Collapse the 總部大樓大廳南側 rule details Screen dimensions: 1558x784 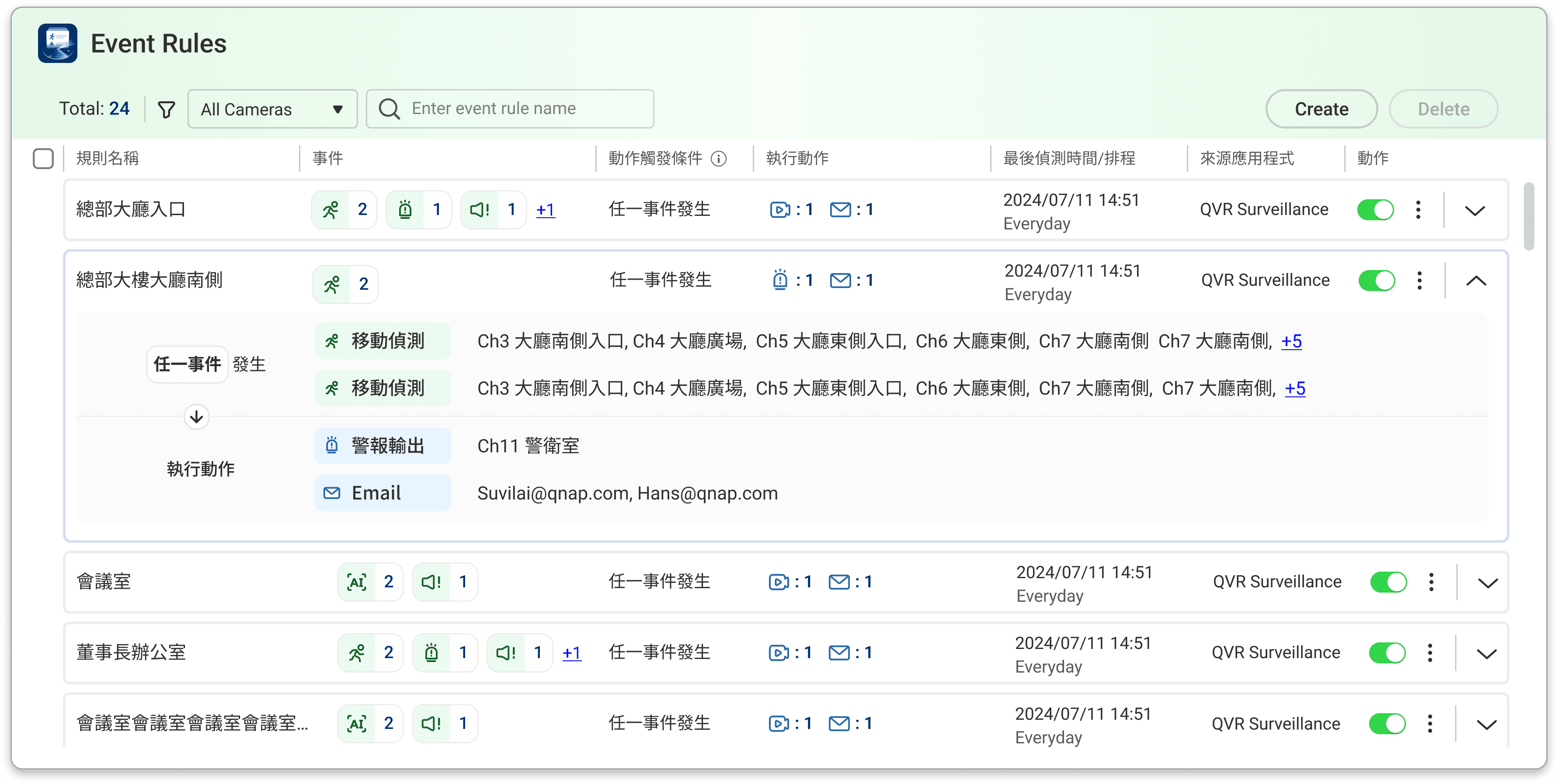(1476, 281)
